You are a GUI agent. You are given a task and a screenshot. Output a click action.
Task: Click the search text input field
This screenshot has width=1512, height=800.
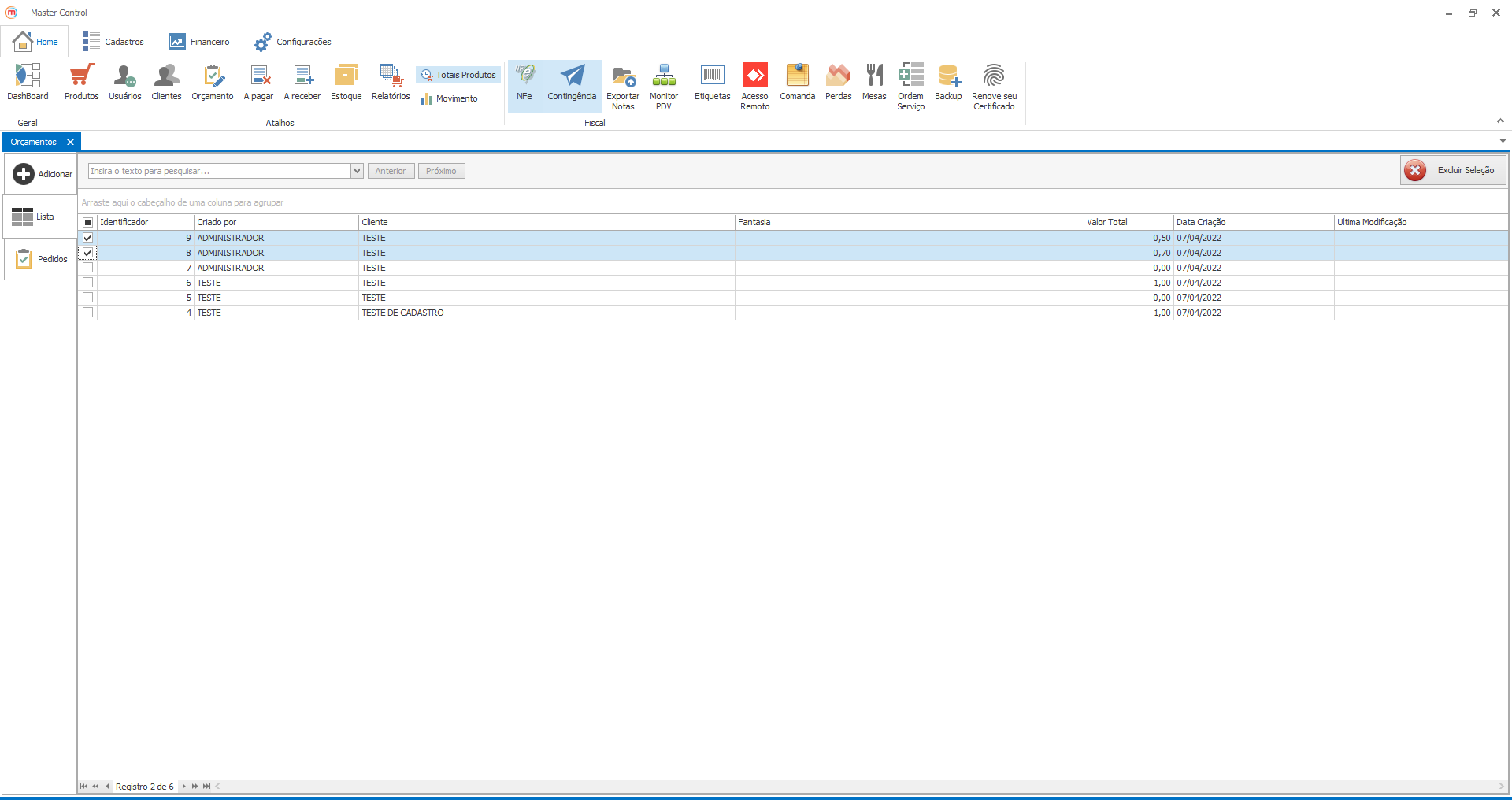219,171
